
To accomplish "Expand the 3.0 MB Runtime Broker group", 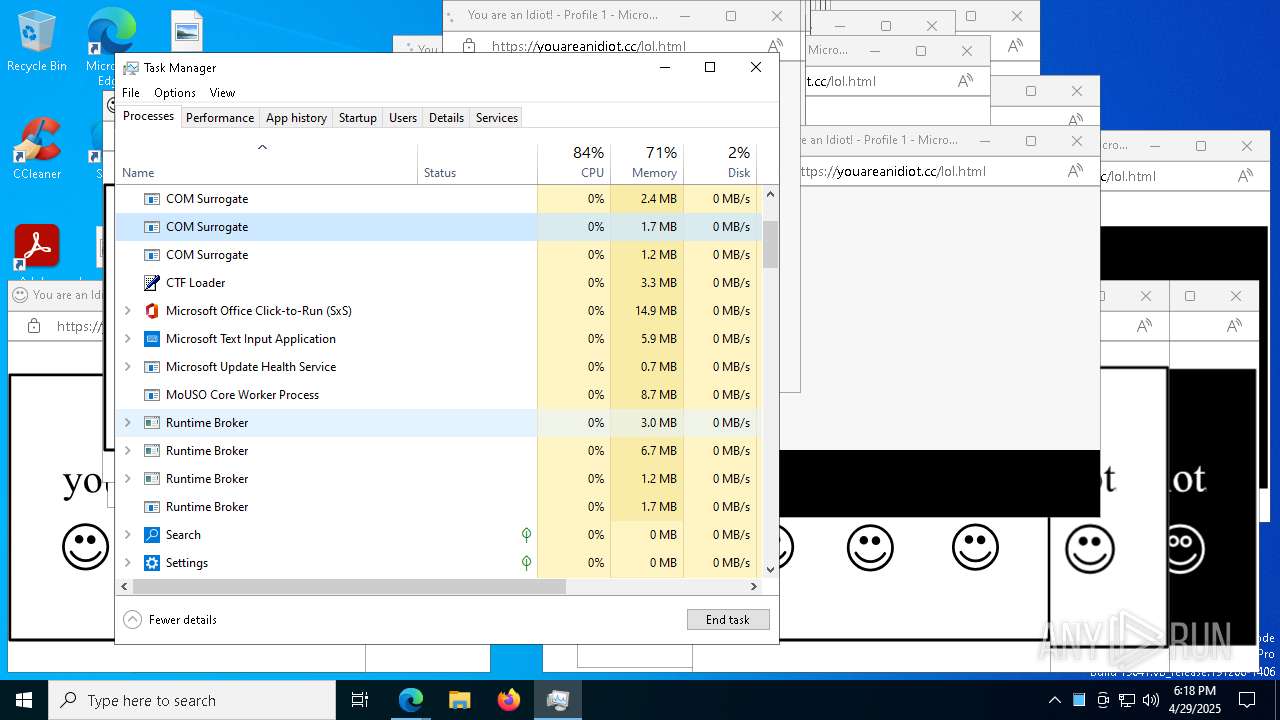I will pyautogui.click(x=127, y=423).
